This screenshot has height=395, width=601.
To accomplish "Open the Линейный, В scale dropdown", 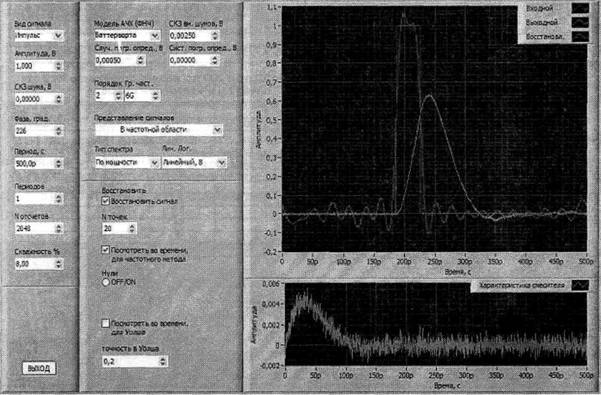I will pyautogui.click(x=194, y=162).
